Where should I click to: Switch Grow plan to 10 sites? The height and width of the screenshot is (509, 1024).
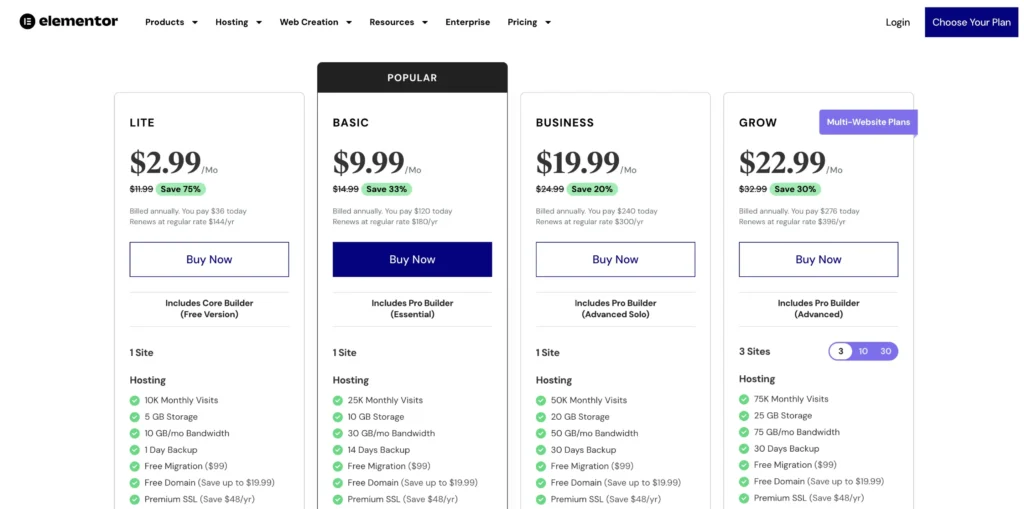pos(863,351)
